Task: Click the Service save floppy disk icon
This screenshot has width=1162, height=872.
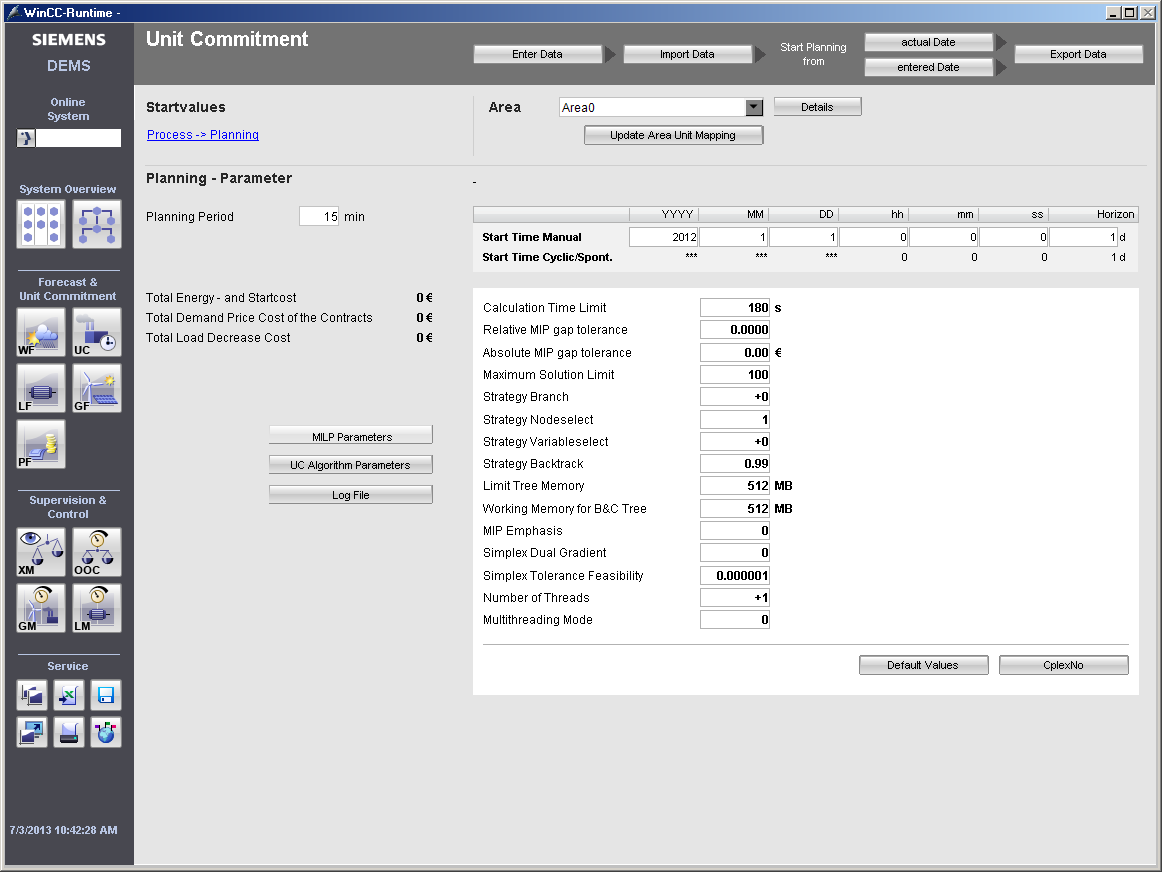Action: 106,695
